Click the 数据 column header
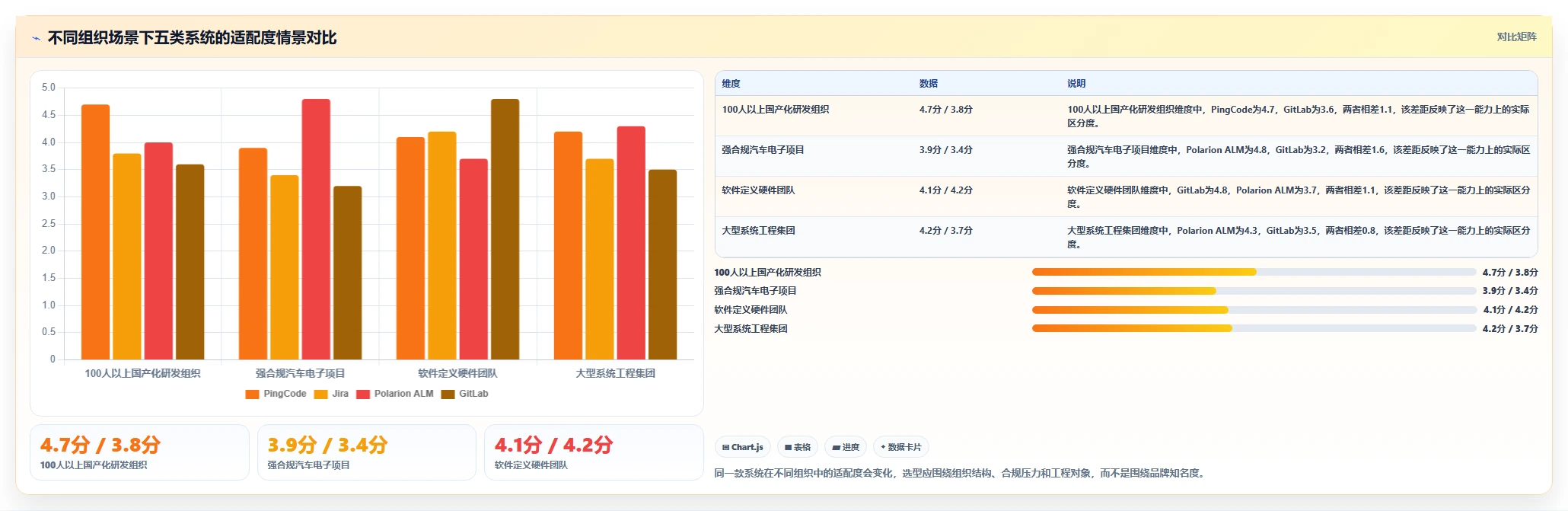This screenshot has width=1568, height=511. point(928,84)
